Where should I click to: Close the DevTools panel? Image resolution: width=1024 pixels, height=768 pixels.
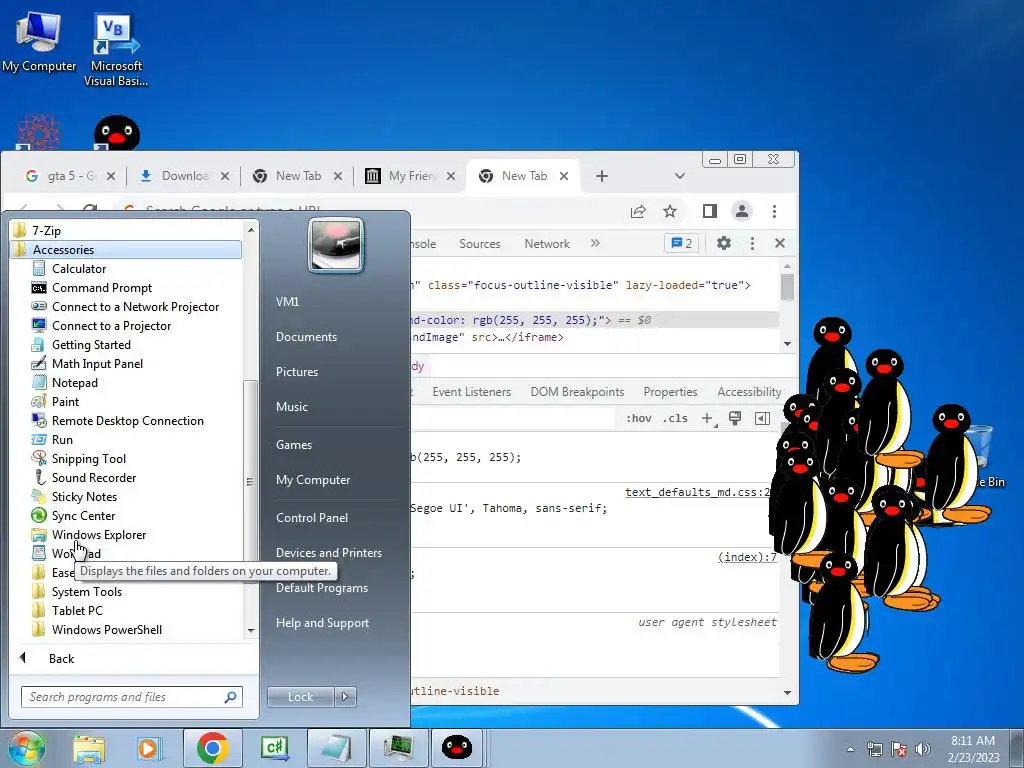[780, 243]
